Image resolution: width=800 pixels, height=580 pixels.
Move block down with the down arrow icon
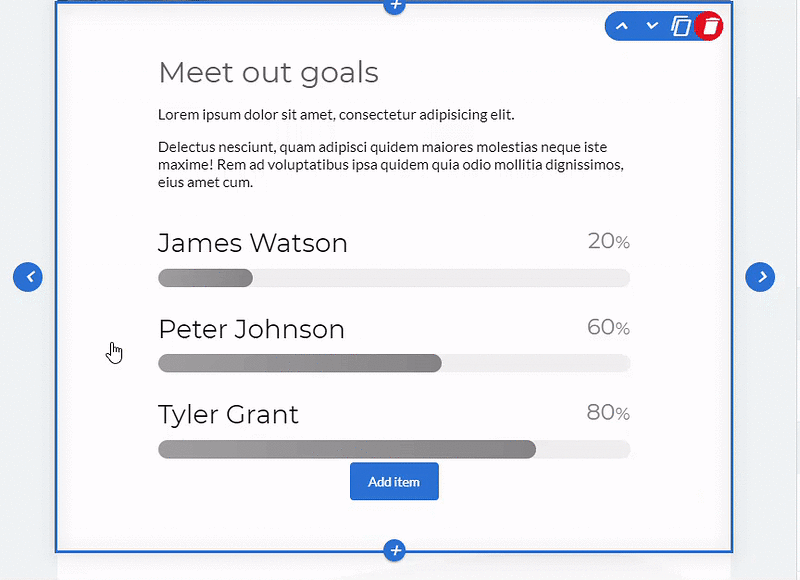pyautogui.click(x=652, y=26)
